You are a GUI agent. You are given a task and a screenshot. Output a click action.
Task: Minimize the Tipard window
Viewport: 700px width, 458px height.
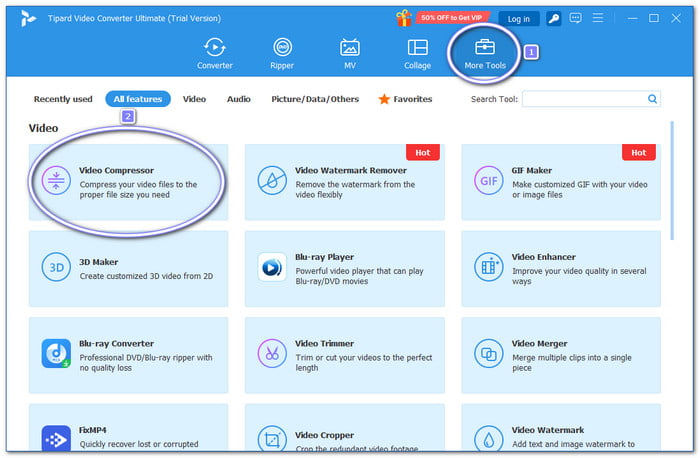point(632,18)
